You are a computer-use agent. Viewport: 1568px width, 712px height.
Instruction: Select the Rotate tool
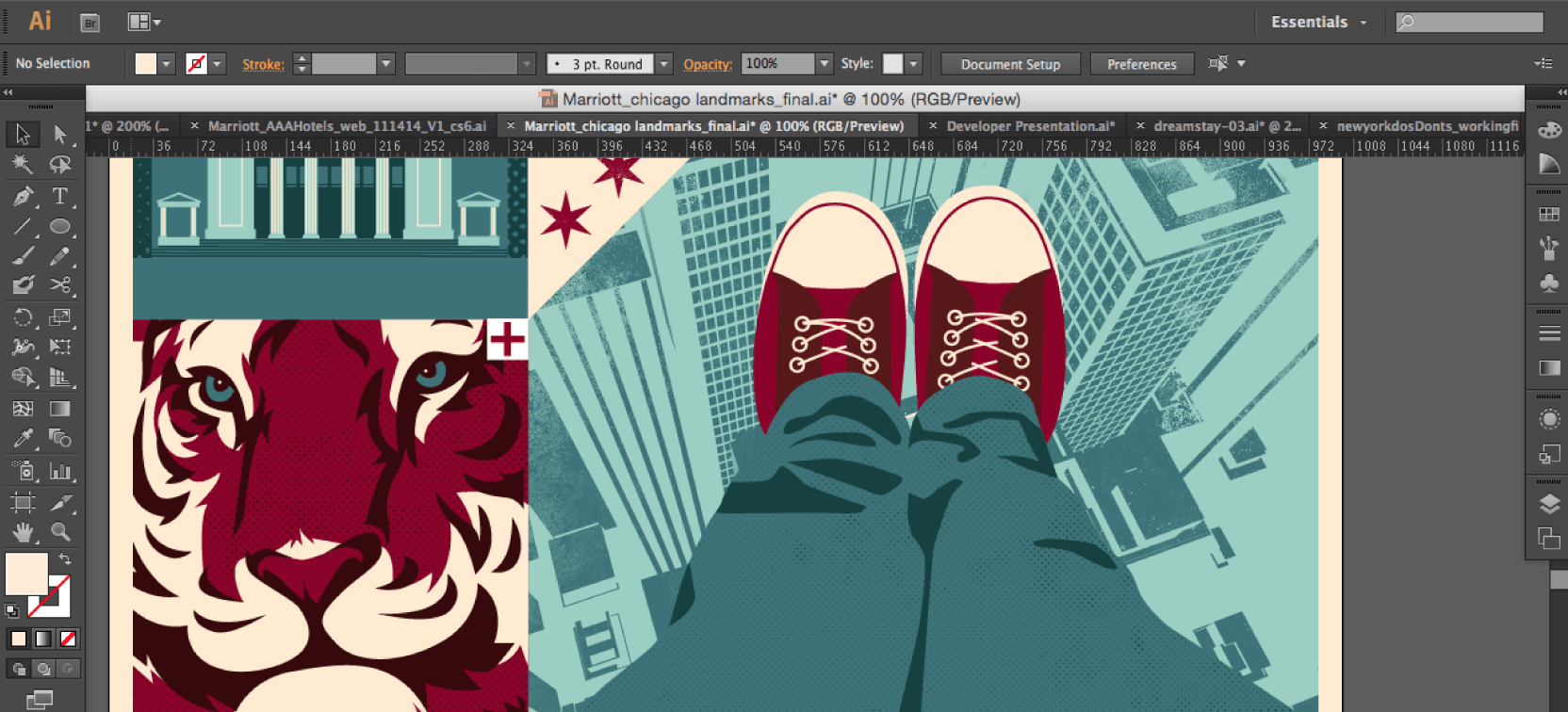pyautogui.click(x=23, y=317)
